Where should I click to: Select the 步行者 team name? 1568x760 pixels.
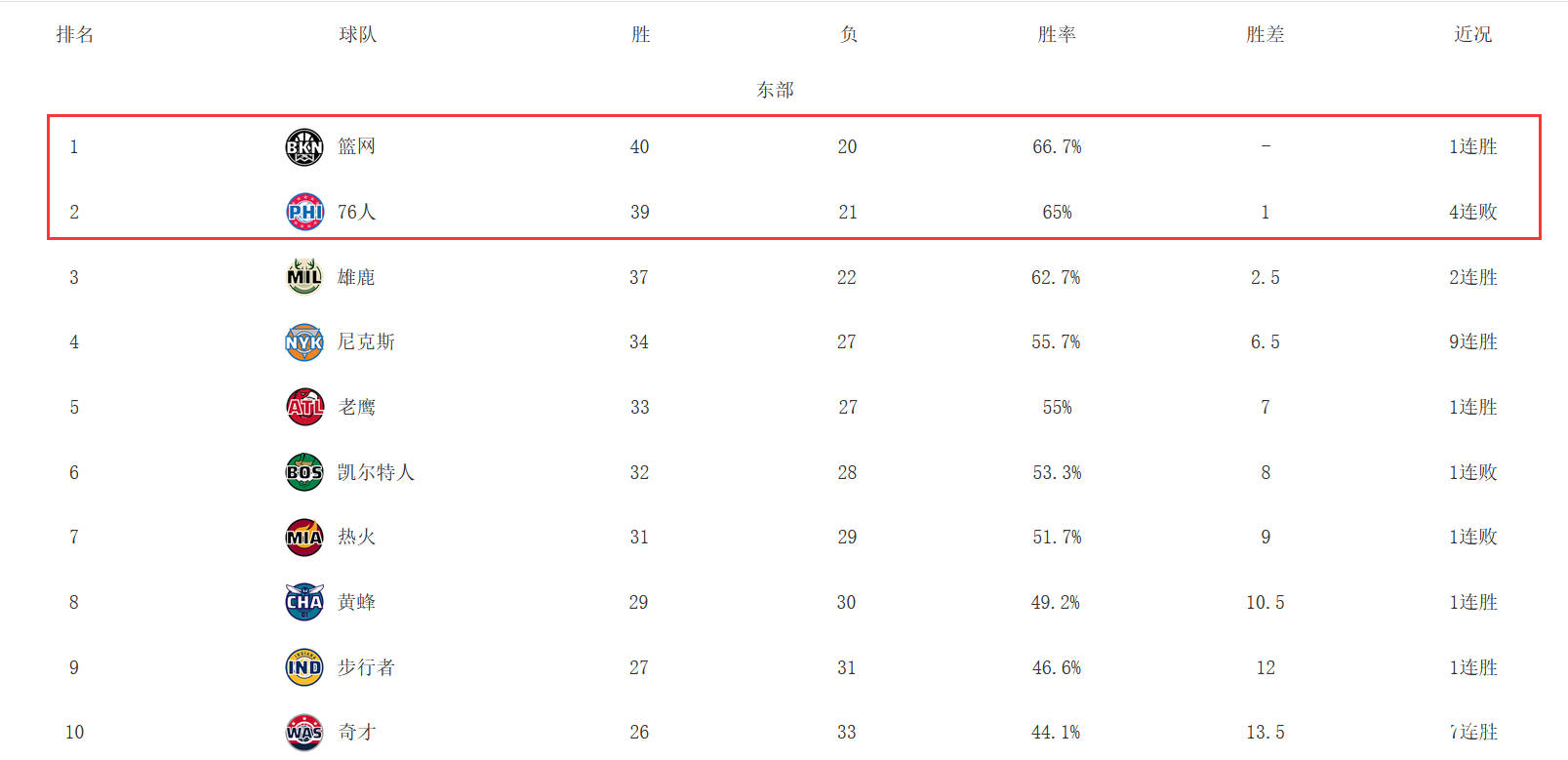367,667
